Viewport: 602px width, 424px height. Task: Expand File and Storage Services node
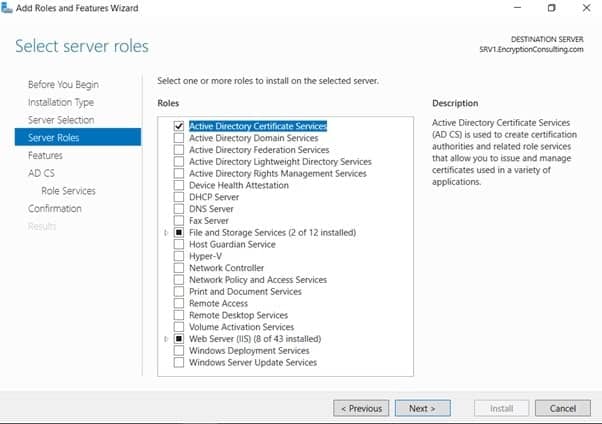(x=167, y=233)
